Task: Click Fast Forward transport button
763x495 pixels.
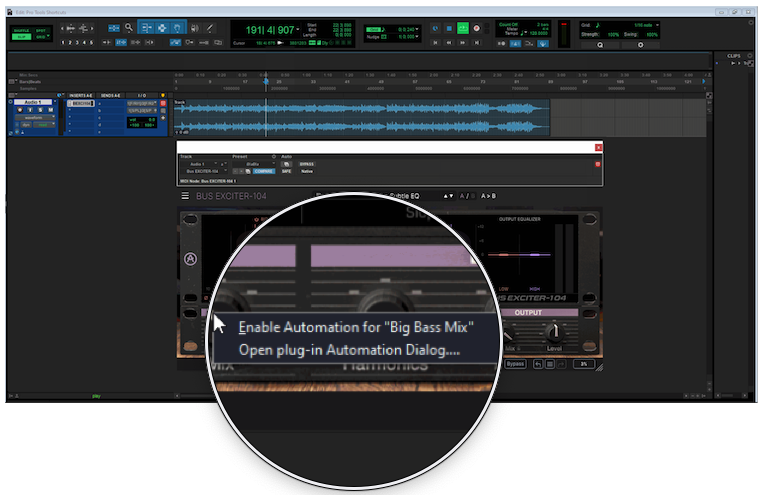Action: click(x=463, y=43)
